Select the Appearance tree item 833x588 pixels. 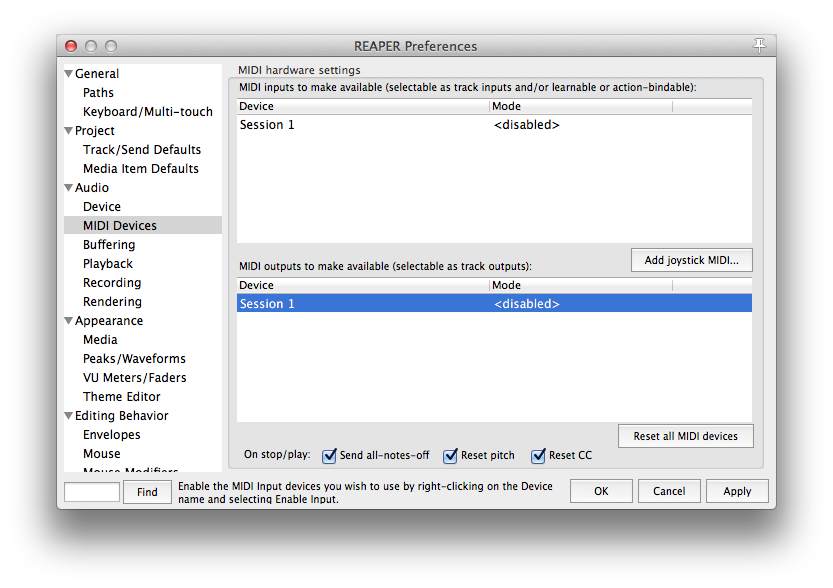tap(109, 321)
